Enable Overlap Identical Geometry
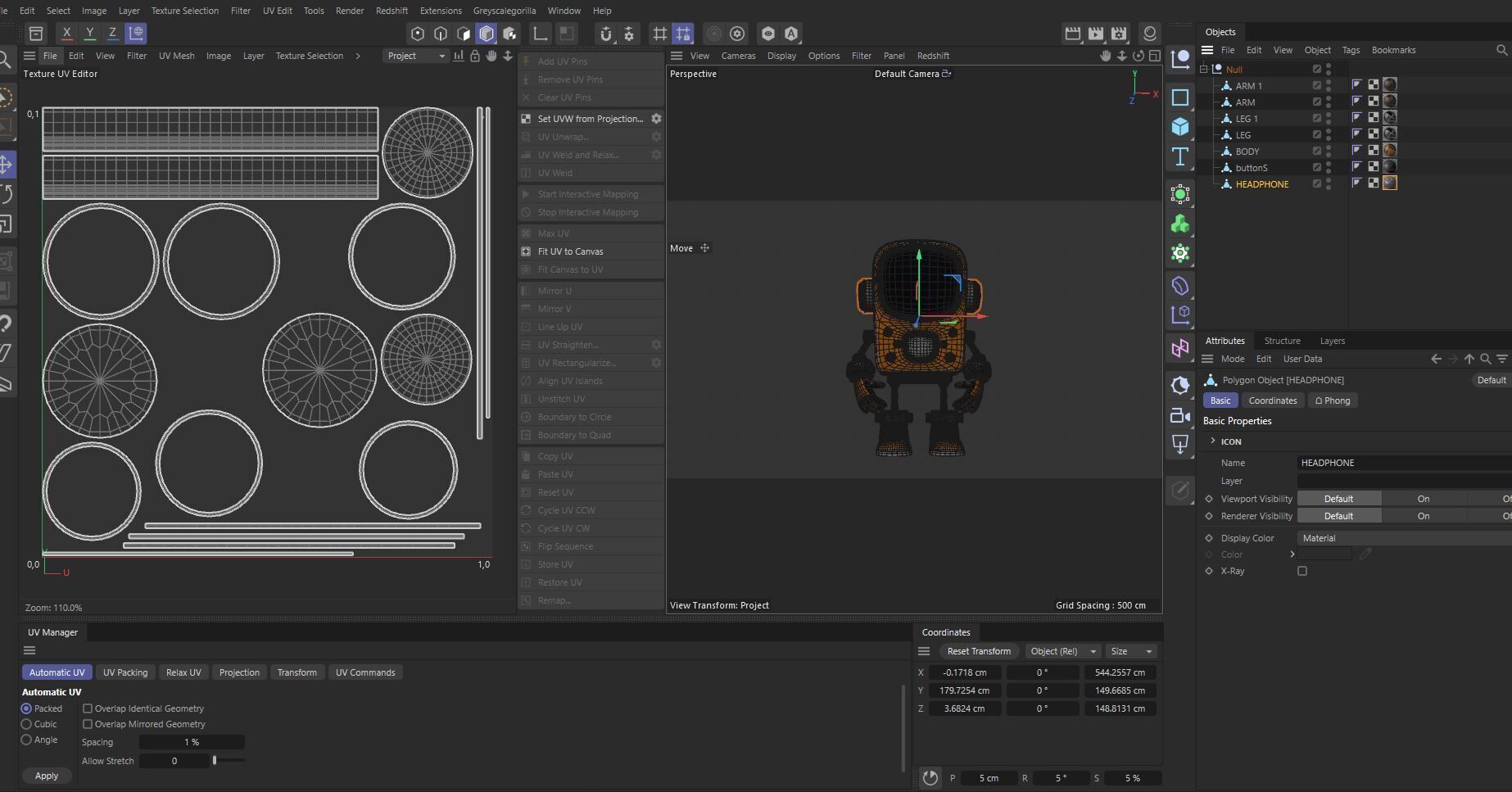This screenshot has height=792, width=1512. pyautogui.click(x=88, y=708)
